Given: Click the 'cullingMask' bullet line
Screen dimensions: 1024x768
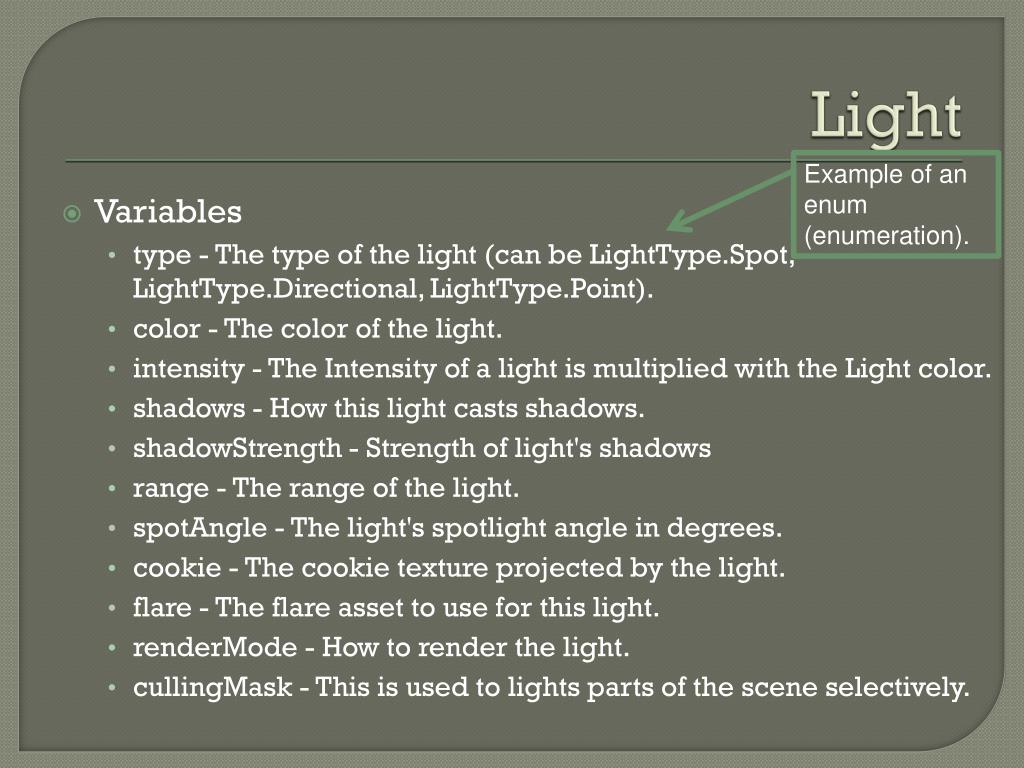Looking at the screenshot, I should point(551,688).
